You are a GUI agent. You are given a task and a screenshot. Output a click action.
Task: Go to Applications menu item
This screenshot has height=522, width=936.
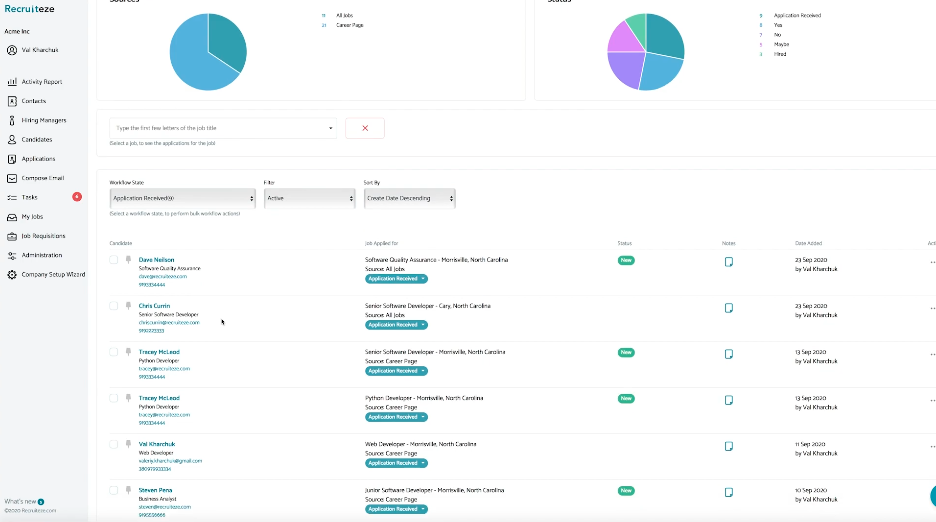(x=38, y=159)
